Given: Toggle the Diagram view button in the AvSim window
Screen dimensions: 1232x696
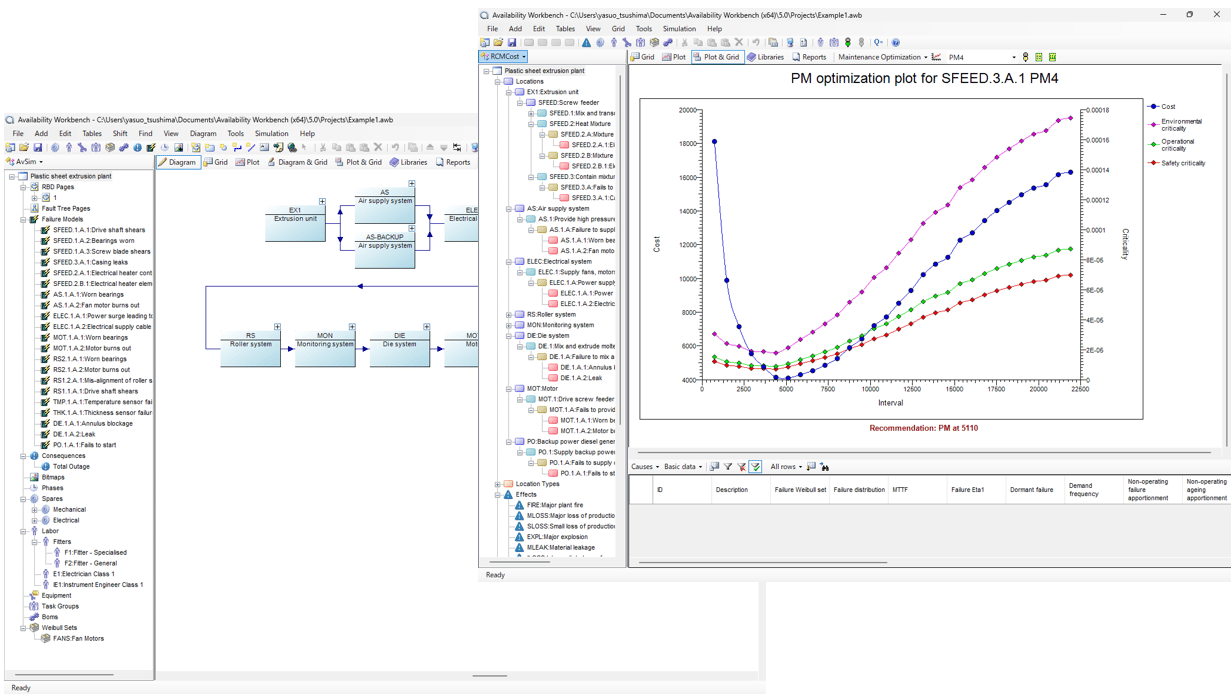Looking at the screenshot, I should coord(178,162).
